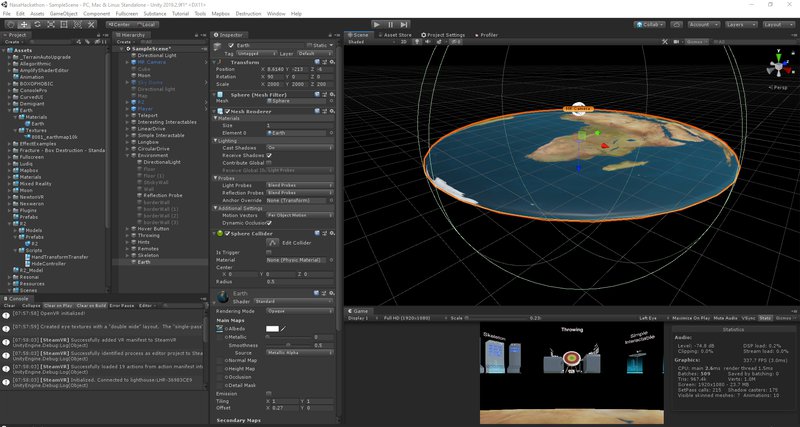The height and width of the screenshot is (427, 800).
Task: Click Clear in the Console panel
Action: (8, 305)
